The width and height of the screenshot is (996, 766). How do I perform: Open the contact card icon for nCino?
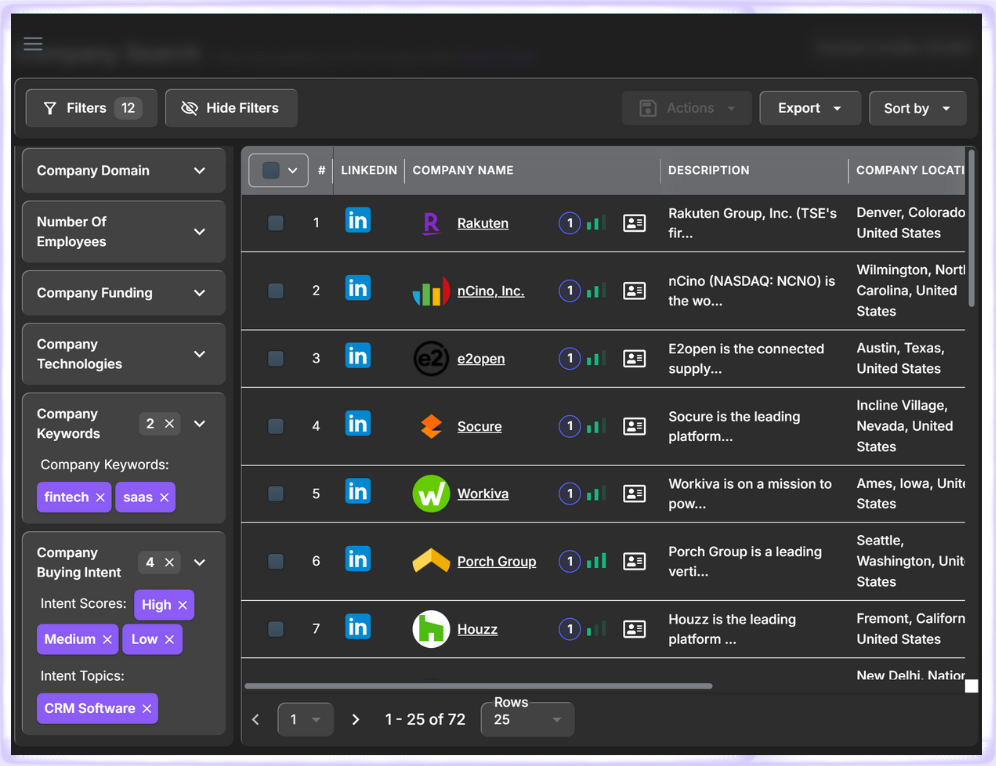[x=634, y=288]
